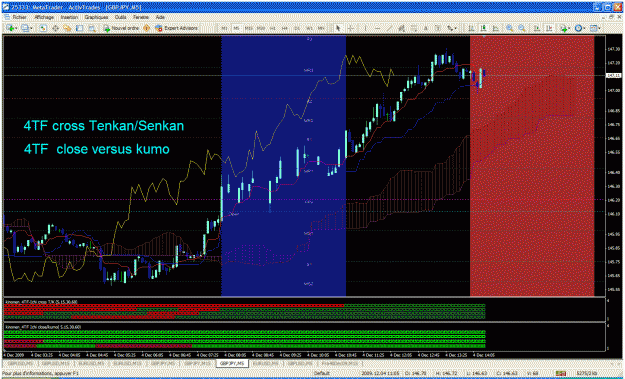Select the text label tool
The width and height of the screenshot is (625, 379).
[438, 28]
